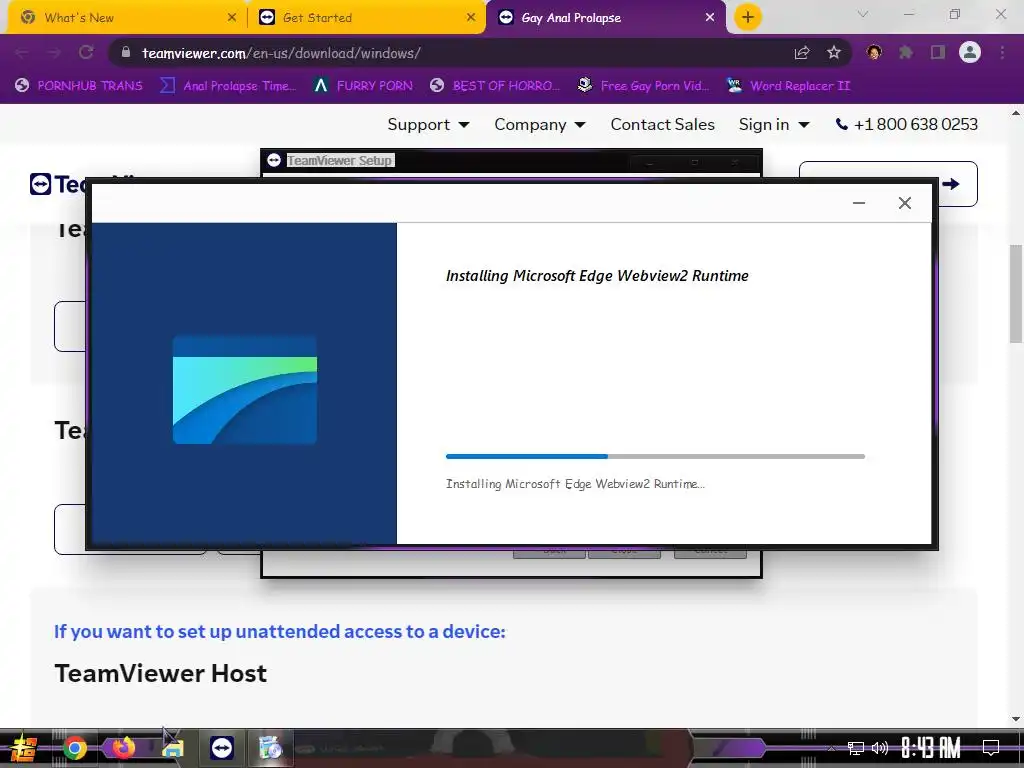
Task: Launch Firefox from the taskbar
Action: 123,747
